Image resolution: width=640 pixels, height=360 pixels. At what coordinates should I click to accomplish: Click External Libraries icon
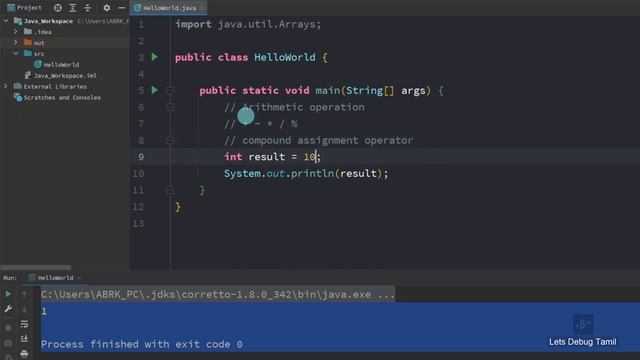click(x=18, y=86)
